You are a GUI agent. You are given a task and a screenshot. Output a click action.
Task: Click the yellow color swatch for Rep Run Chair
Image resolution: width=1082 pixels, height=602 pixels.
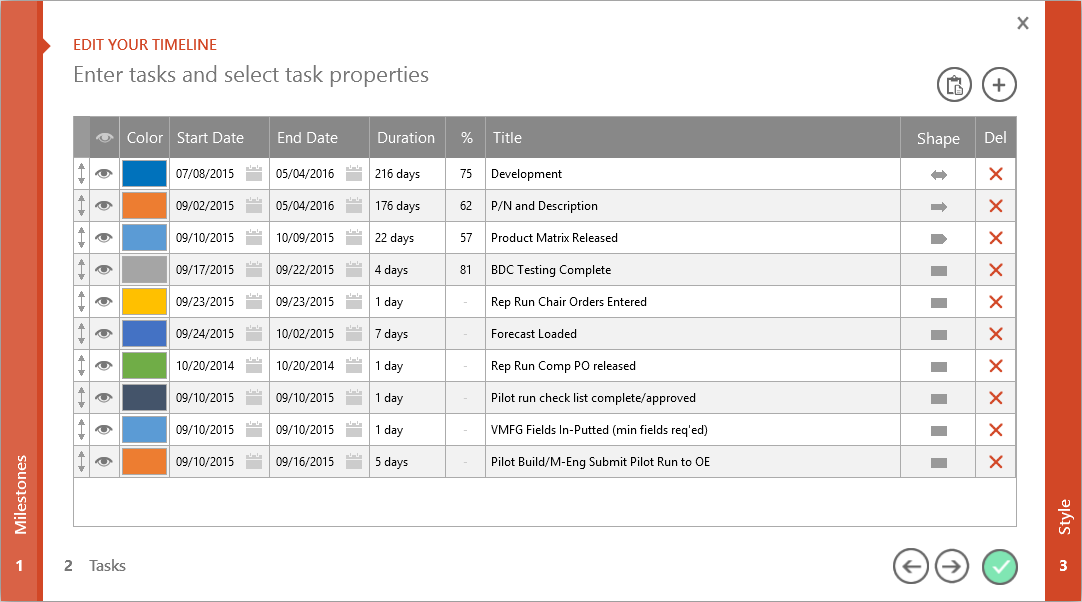(144, 302)
